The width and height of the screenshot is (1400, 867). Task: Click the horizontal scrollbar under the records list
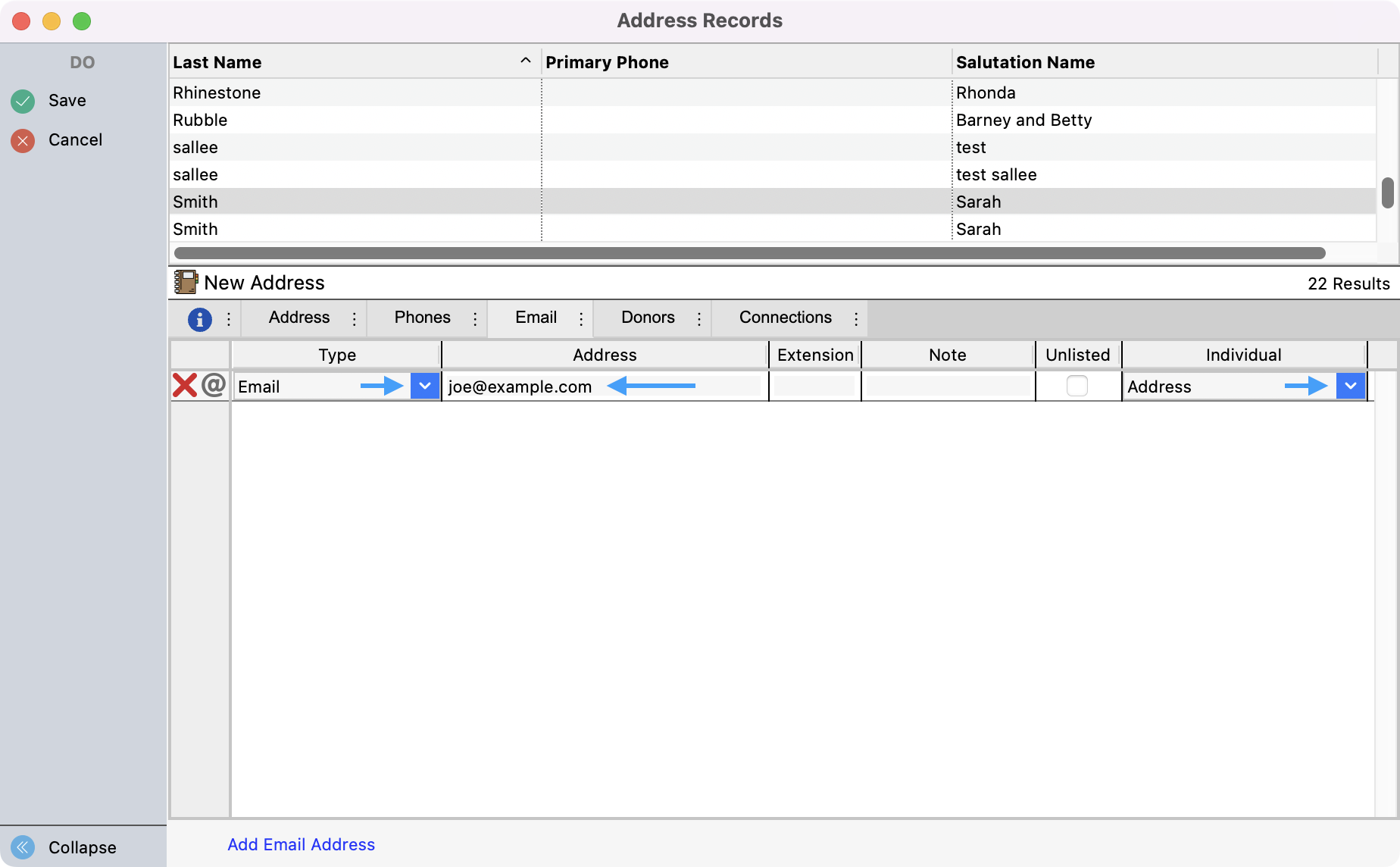pos(748,253)
